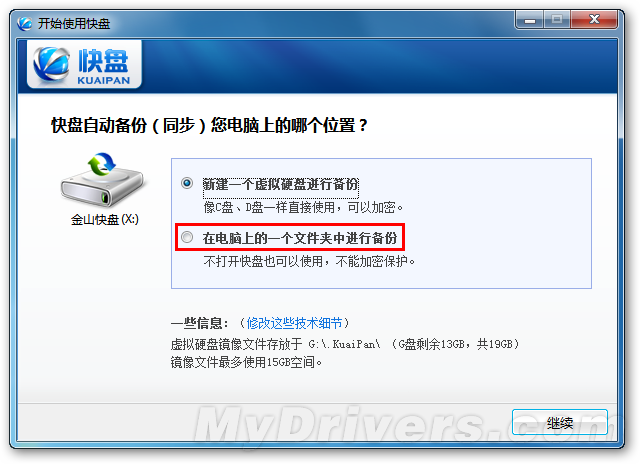Click the 快盘 KUAIPAN logo text
The image size is (640, 464).
(x=104, y=67)
